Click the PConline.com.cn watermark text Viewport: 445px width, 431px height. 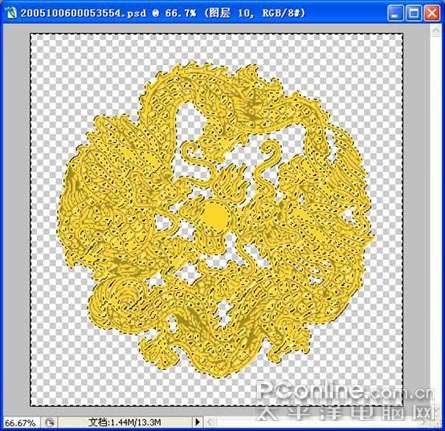pos(345,390)
